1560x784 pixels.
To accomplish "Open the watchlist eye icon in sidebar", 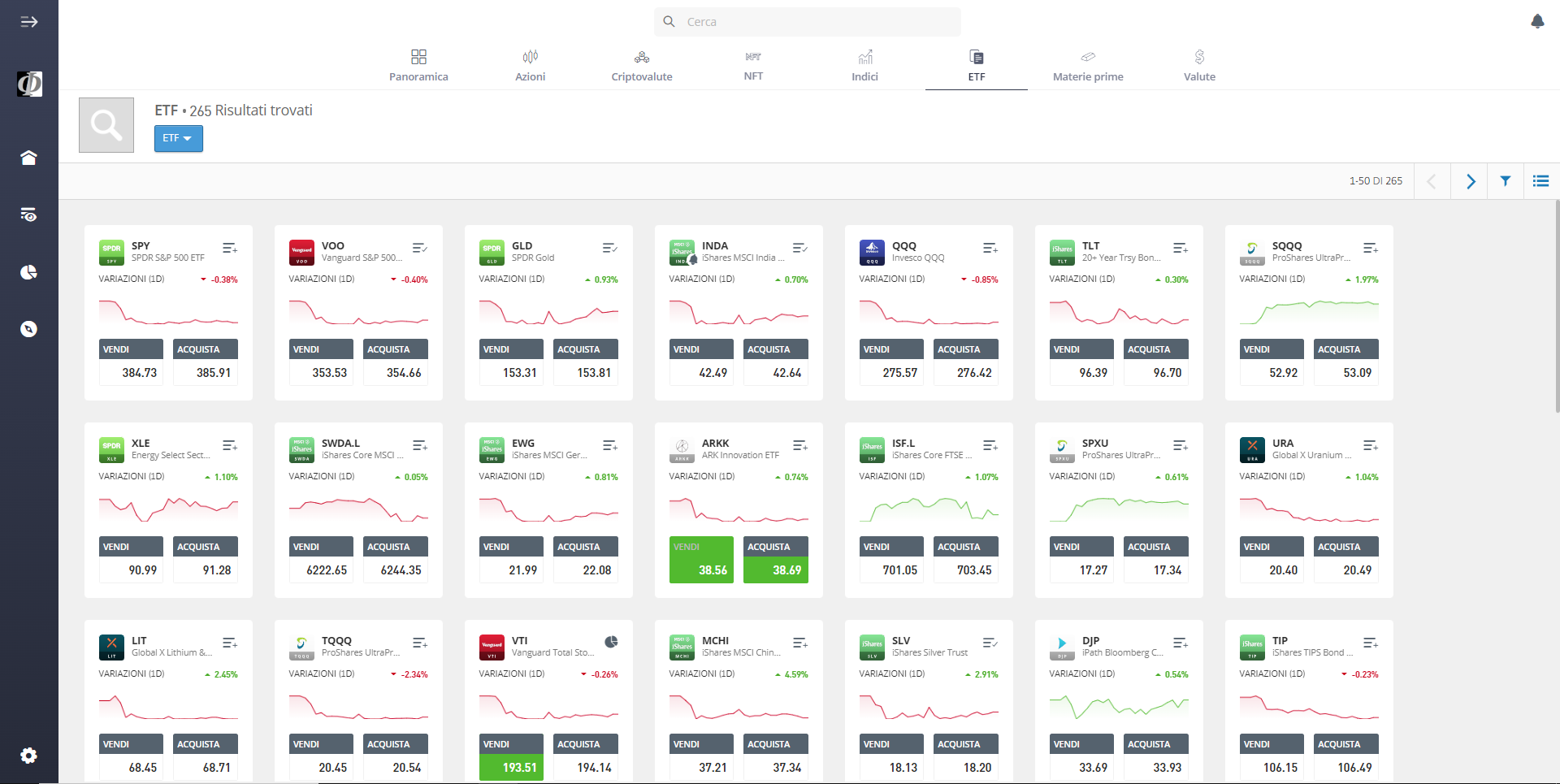I will coord(29,214).
